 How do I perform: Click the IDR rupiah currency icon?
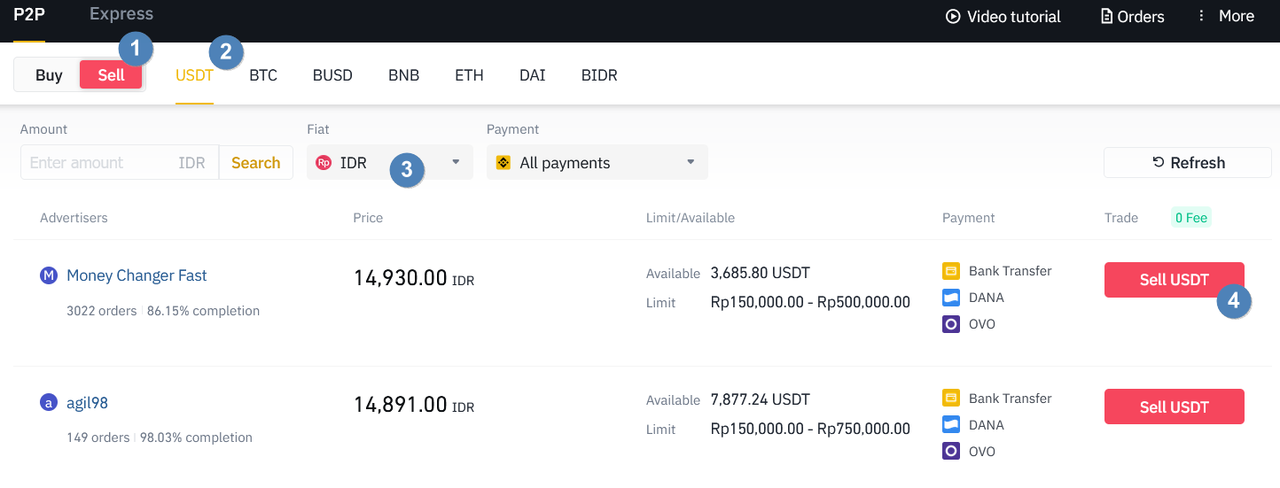click(x=323, y=162)
